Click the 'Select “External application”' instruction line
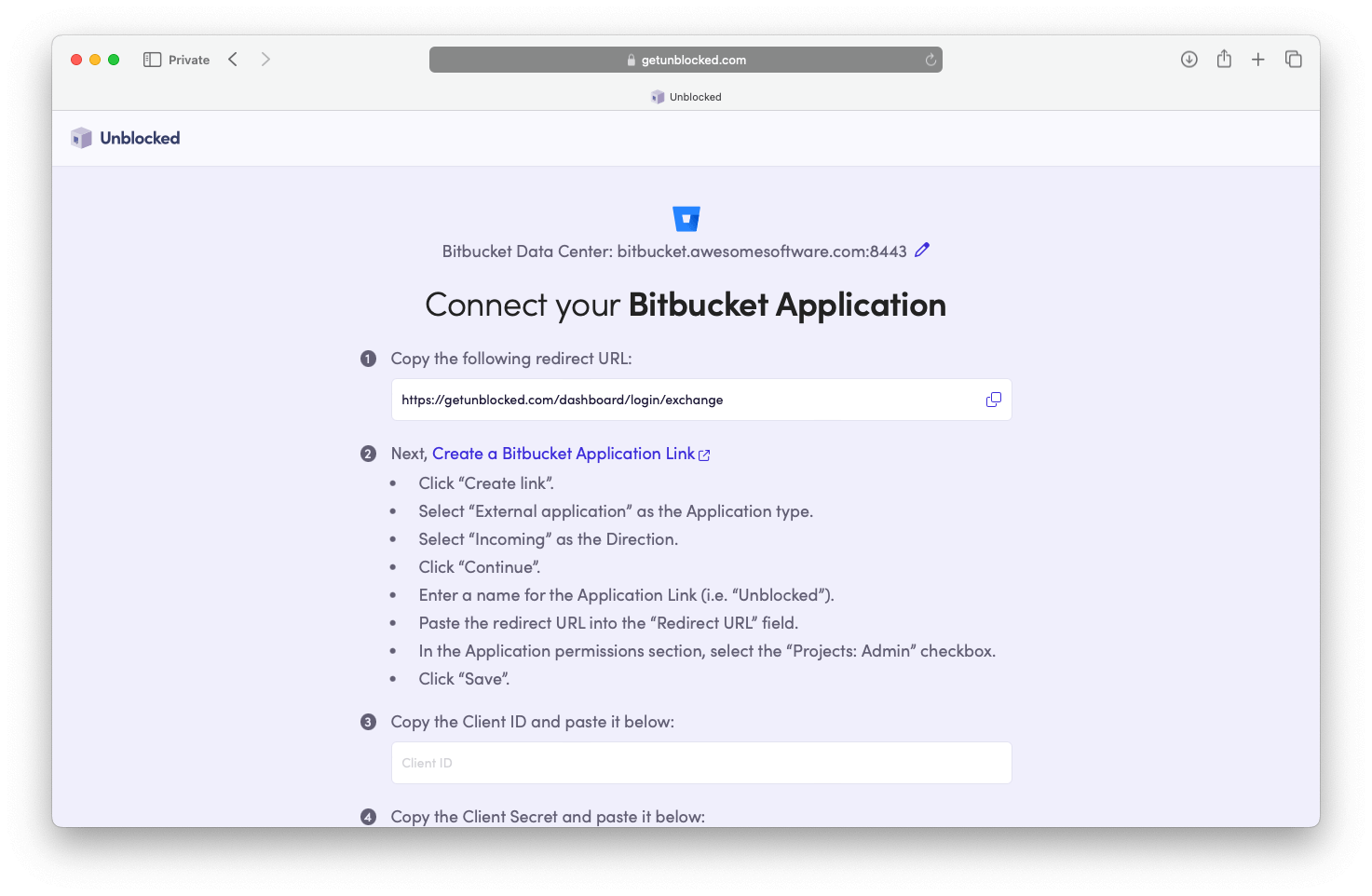This screenshot has height=896, width=1372. [616, 511]
